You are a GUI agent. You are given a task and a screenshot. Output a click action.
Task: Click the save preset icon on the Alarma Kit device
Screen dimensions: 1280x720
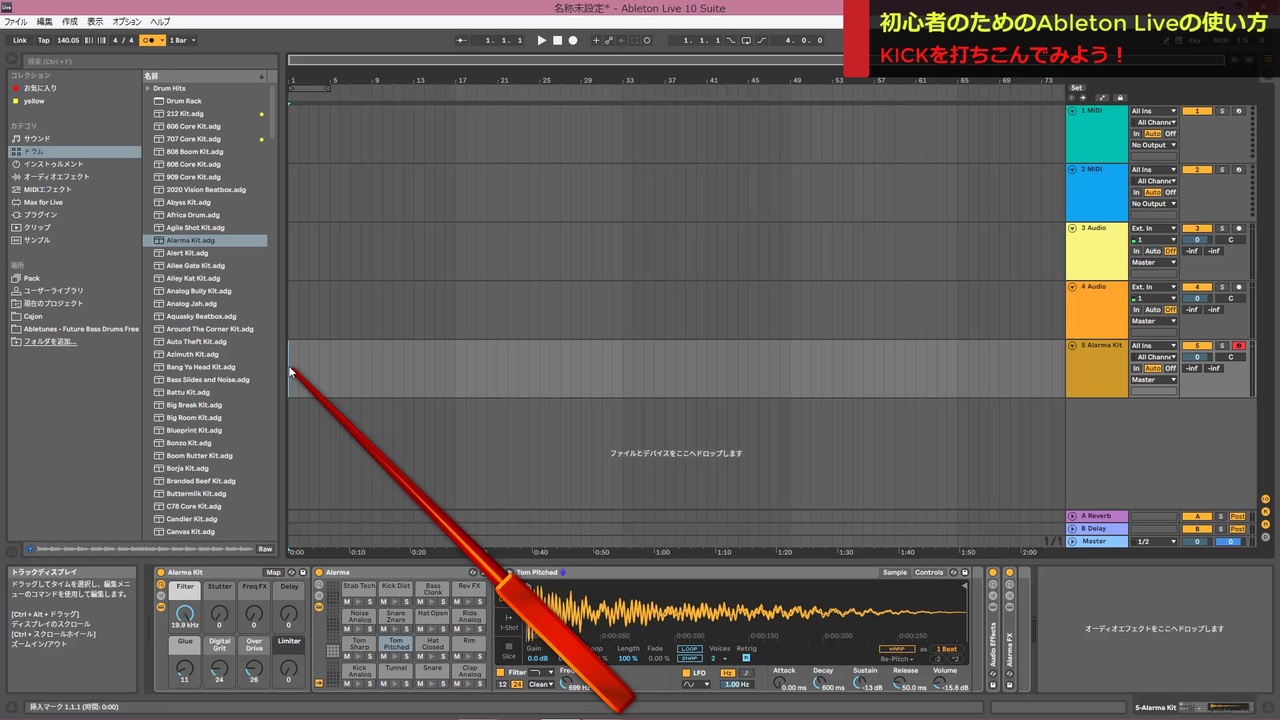(x=302, y=573)
